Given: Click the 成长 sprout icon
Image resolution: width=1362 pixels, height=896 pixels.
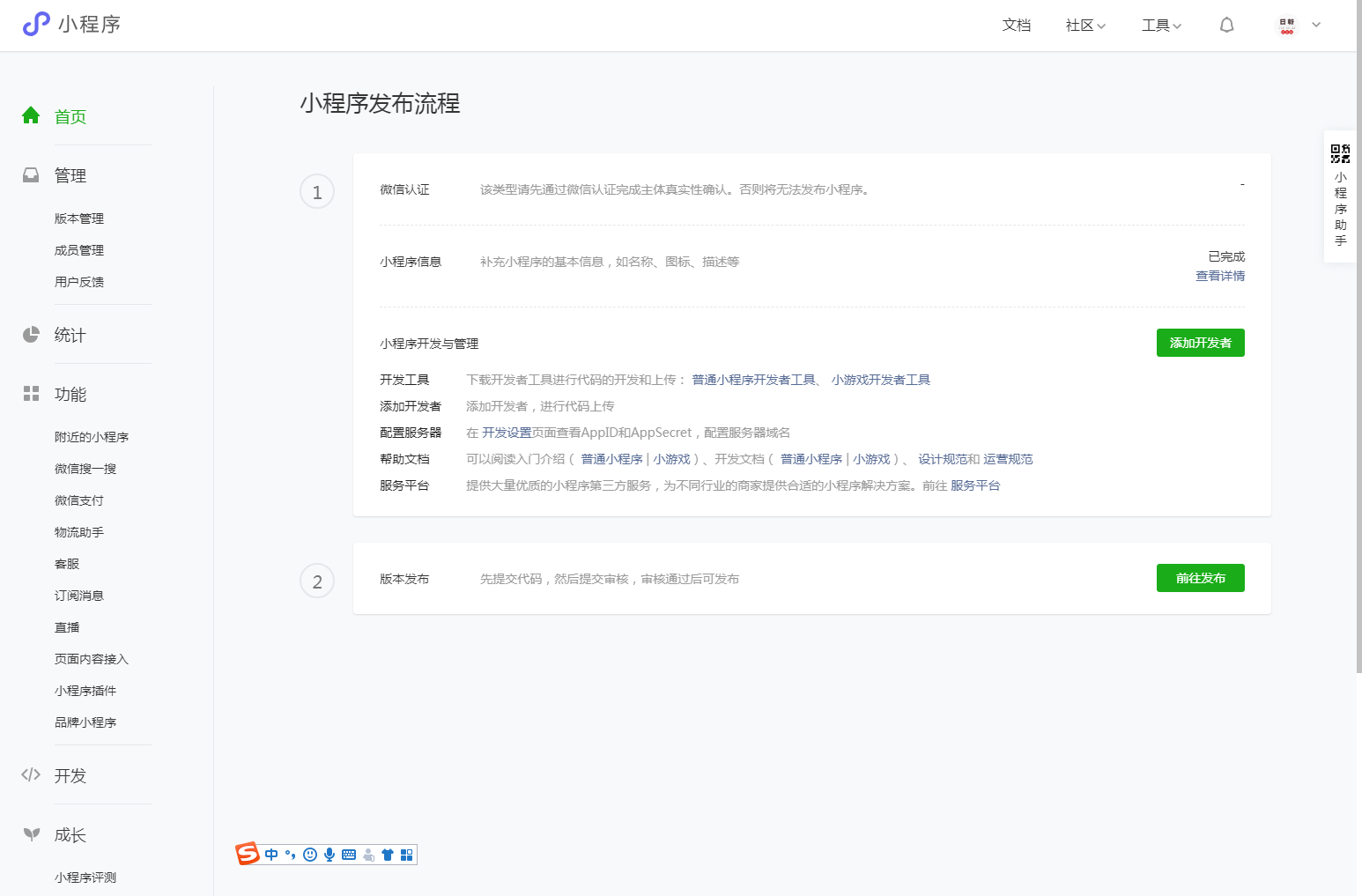Looking at the screenshot, I should 32,833.
